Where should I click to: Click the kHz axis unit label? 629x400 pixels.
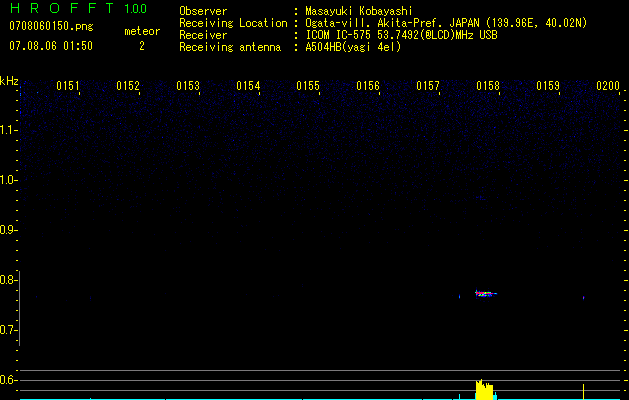click(9, 81)
